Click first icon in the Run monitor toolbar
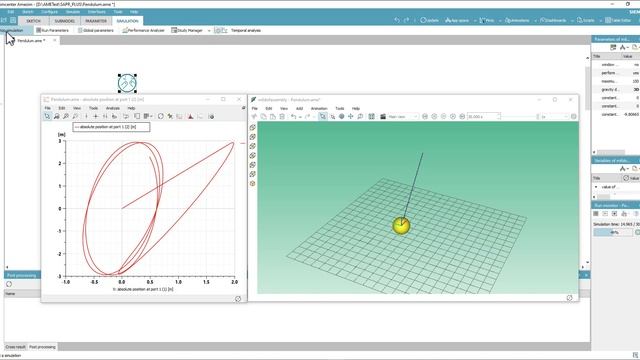640x360 pixels. click(596, 214)
